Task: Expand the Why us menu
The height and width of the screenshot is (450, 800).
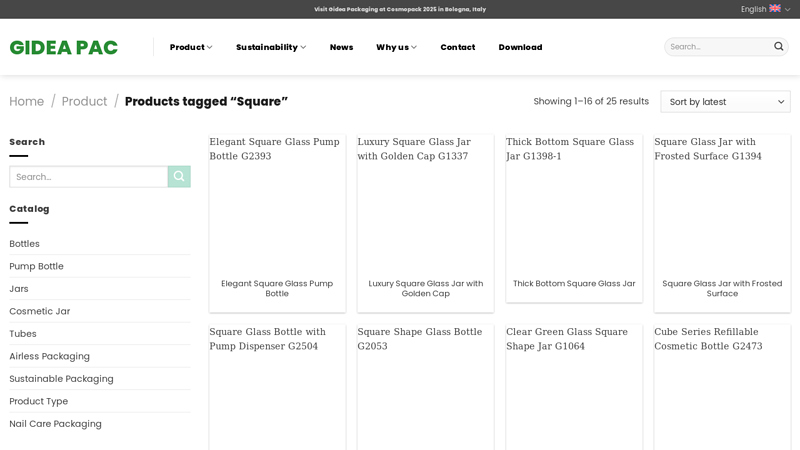Action: (x=396, y=47)
